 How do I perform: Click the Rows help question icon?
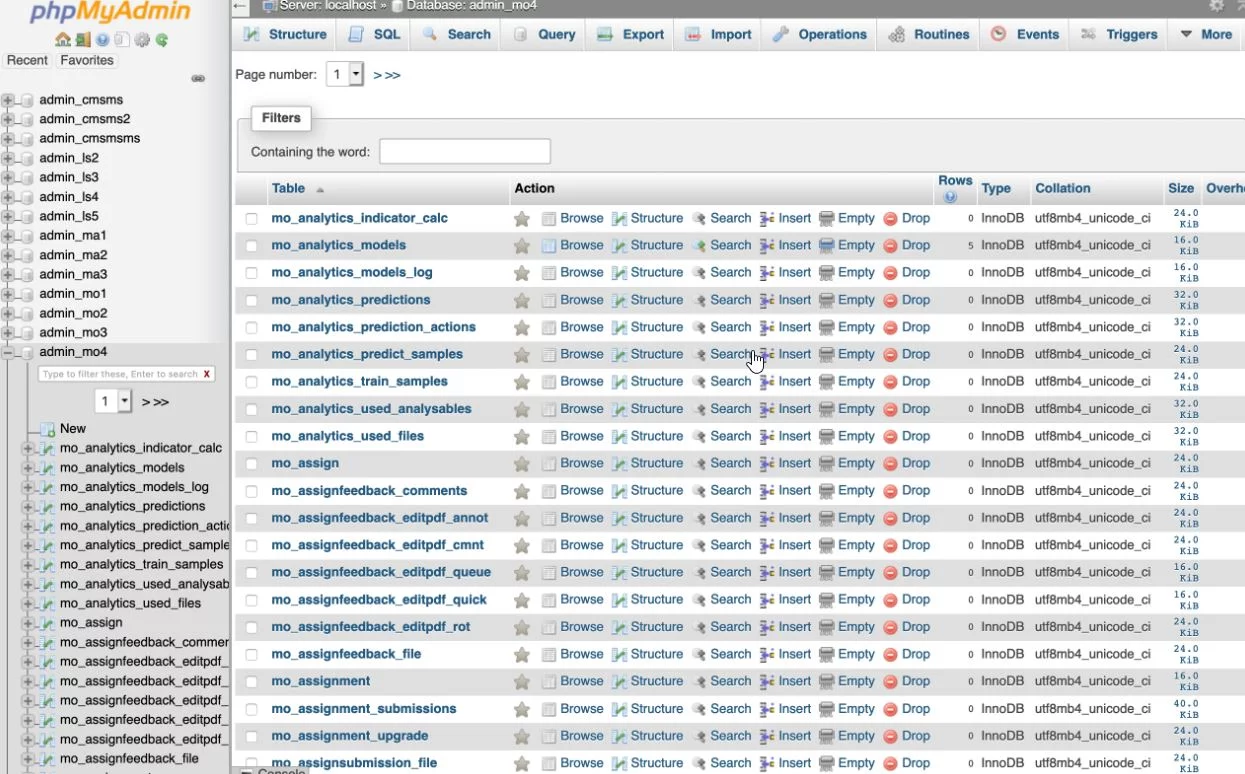pos(950,197)
